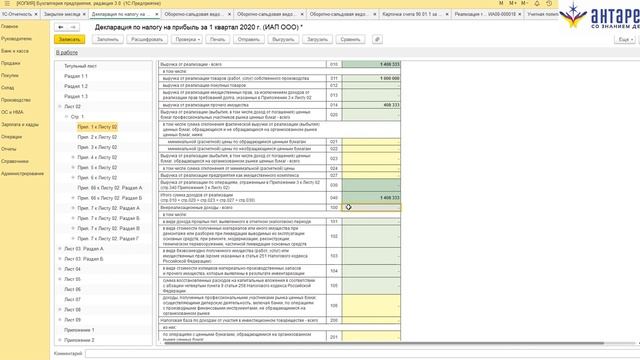Click the Выгрузить button

283,40
